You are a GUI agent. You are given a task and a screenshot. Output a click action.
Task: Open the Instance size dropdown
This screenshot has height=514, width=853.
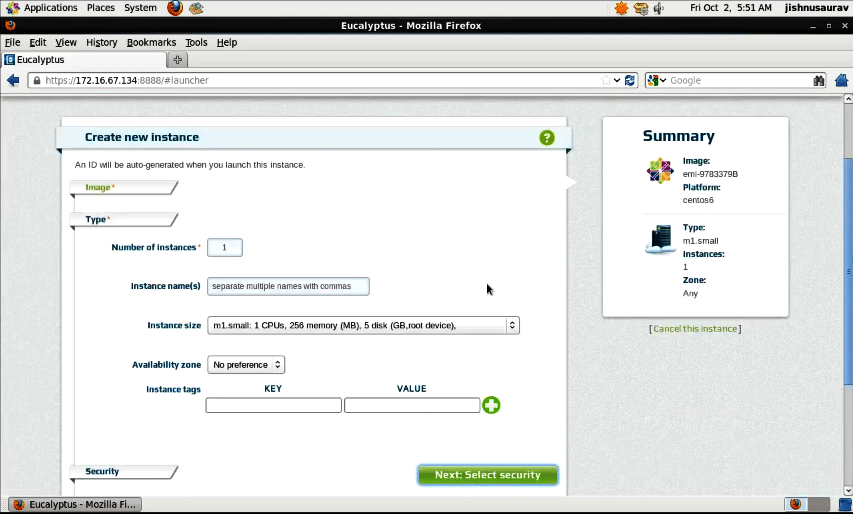tap(363, 325)
